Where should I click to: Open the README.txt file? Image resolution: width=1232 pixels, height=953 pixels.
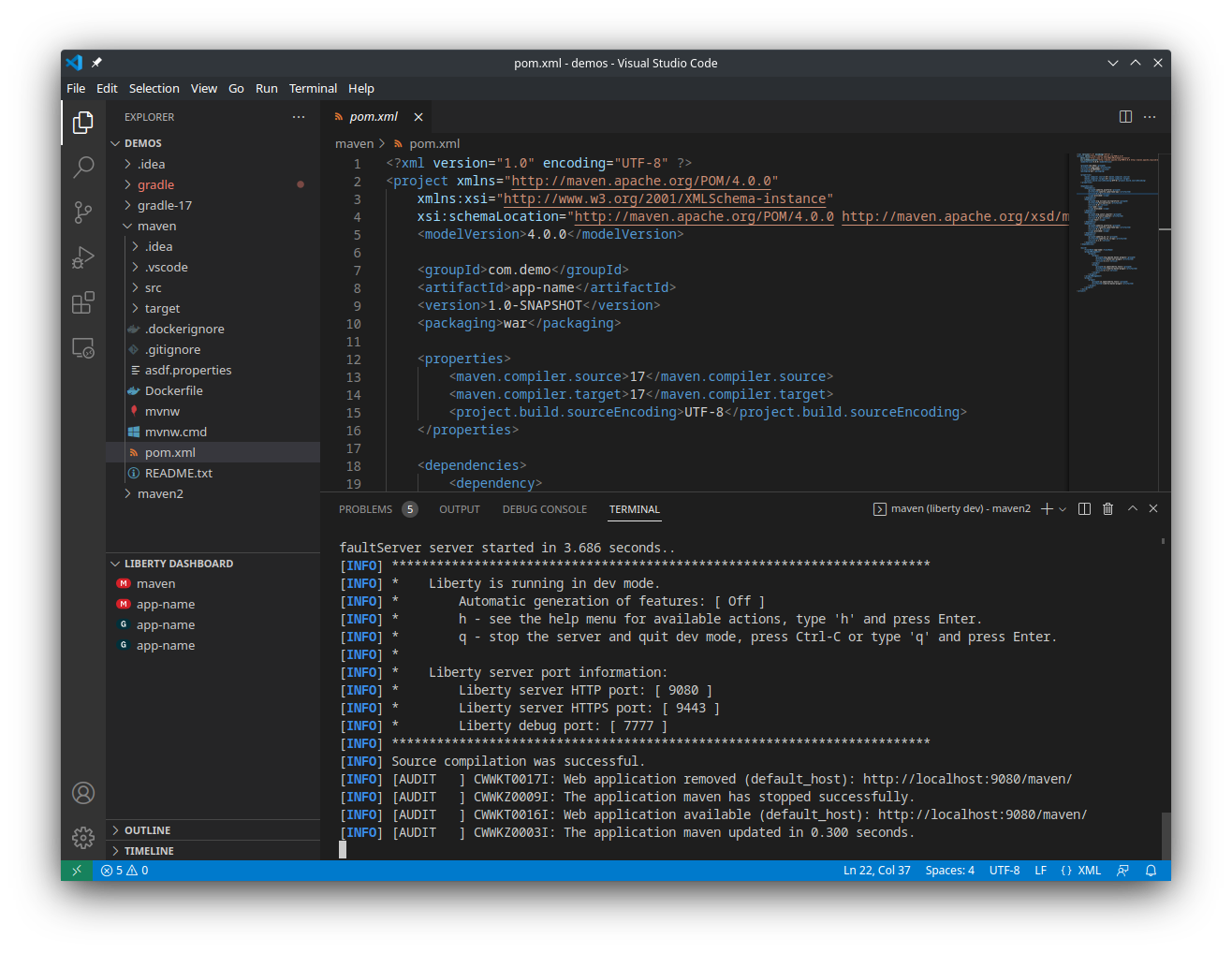(213, 473)
